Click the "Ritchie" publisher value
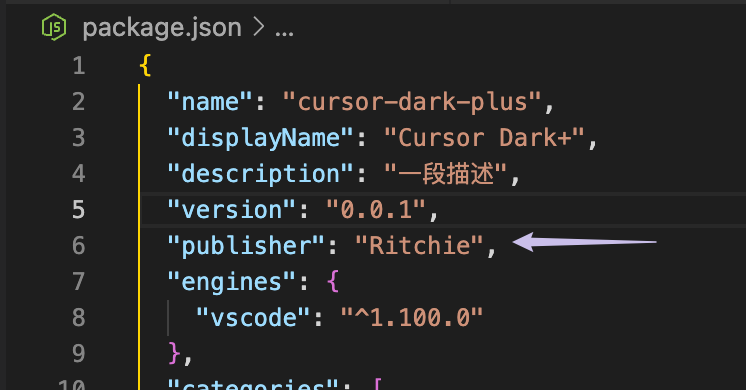Viewport: 746px width, 390px height. click(419, 245)
